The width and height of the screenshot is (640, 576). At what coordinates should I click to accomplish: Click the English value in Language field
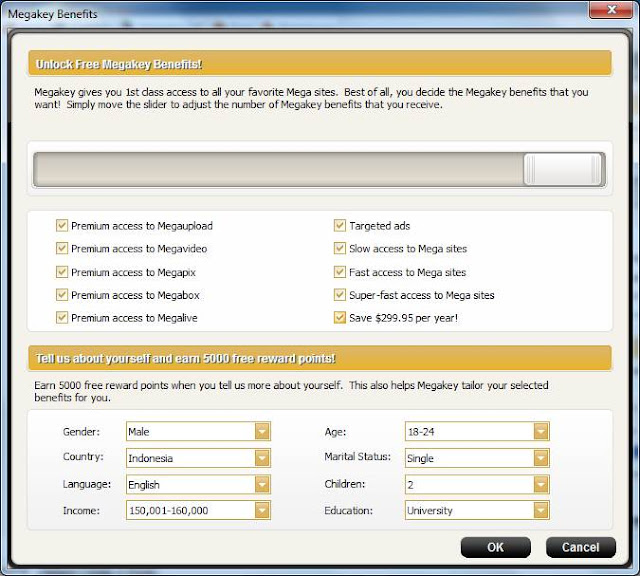[x=144, y=485]
